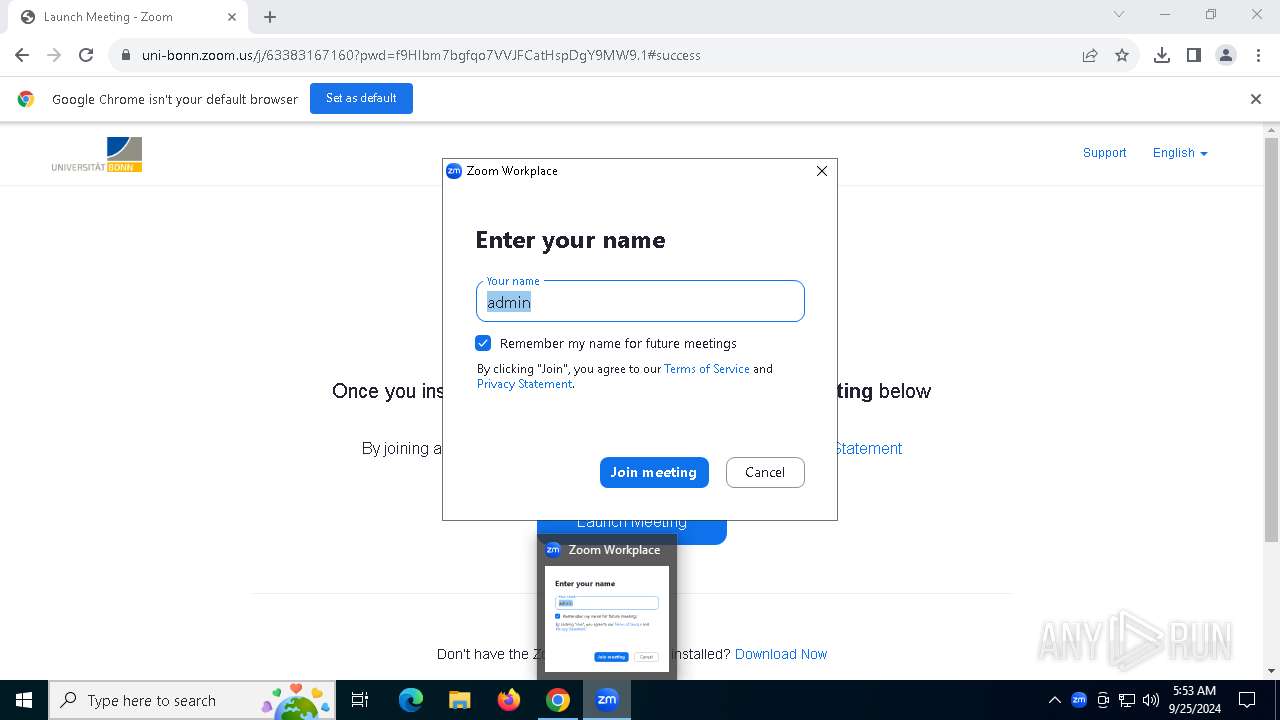Open Task View on the taskbar
The width and height of the screenshot is (1280, 720).
click(x=361, y=700)
